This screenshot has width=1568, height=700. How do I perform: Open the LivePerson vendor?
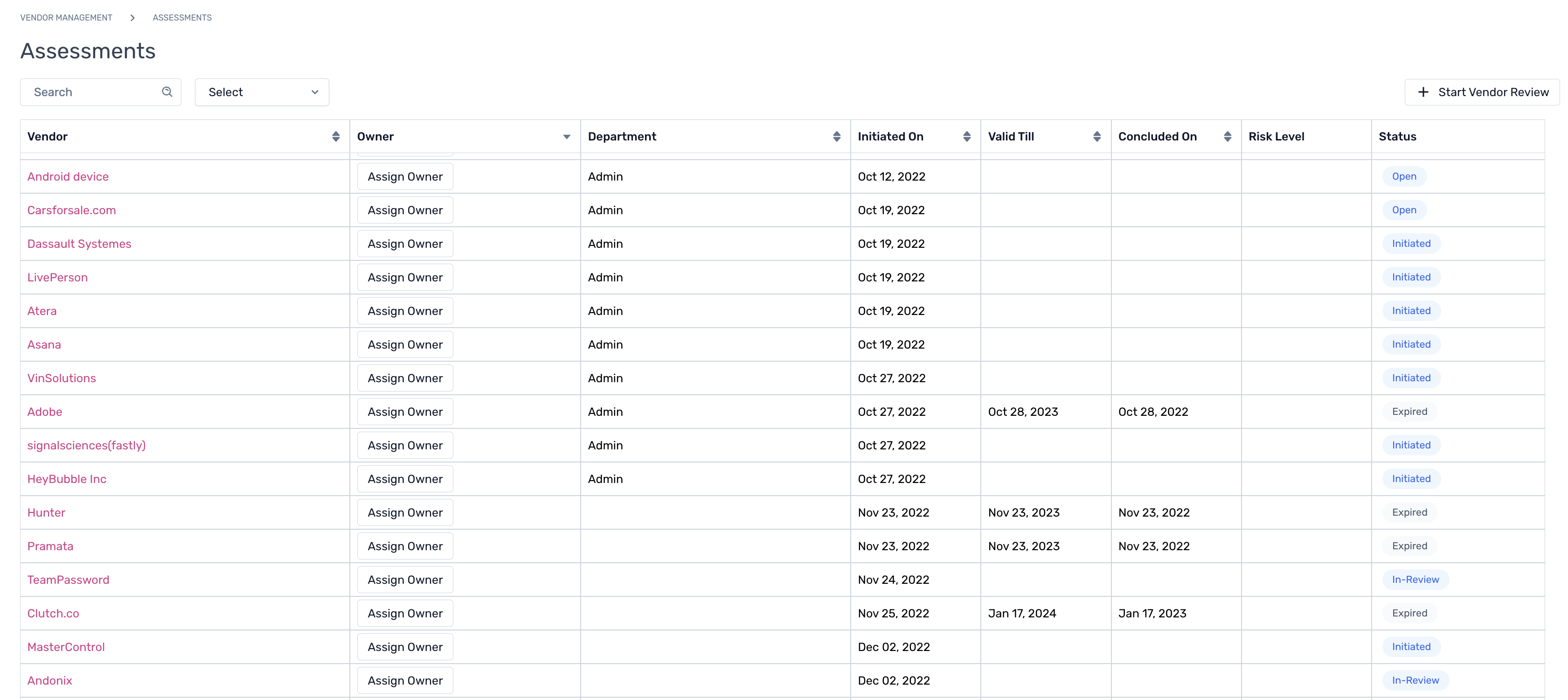coord(57,277)
